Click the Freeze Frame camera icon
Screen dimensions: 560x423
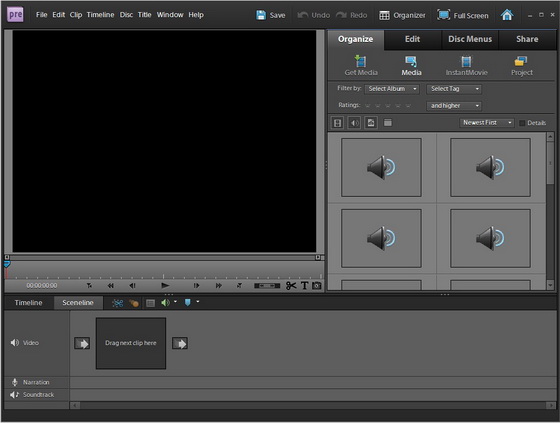[316, 285]
